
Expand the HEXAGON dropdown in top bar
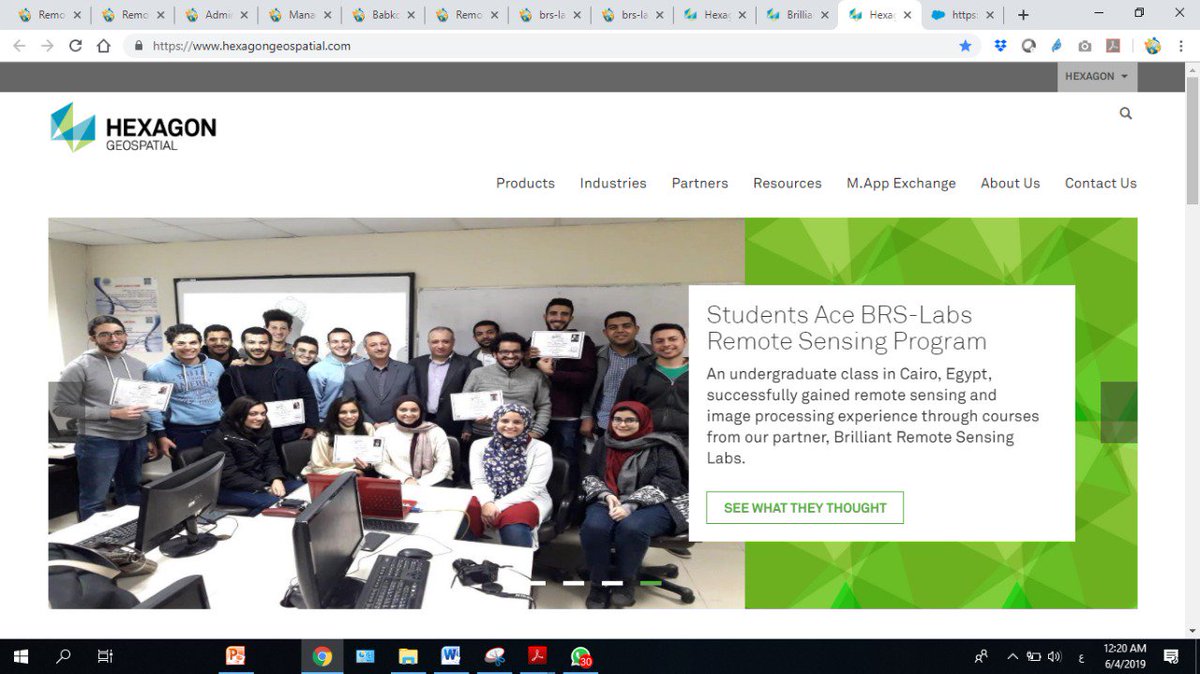pos(1096,76)
